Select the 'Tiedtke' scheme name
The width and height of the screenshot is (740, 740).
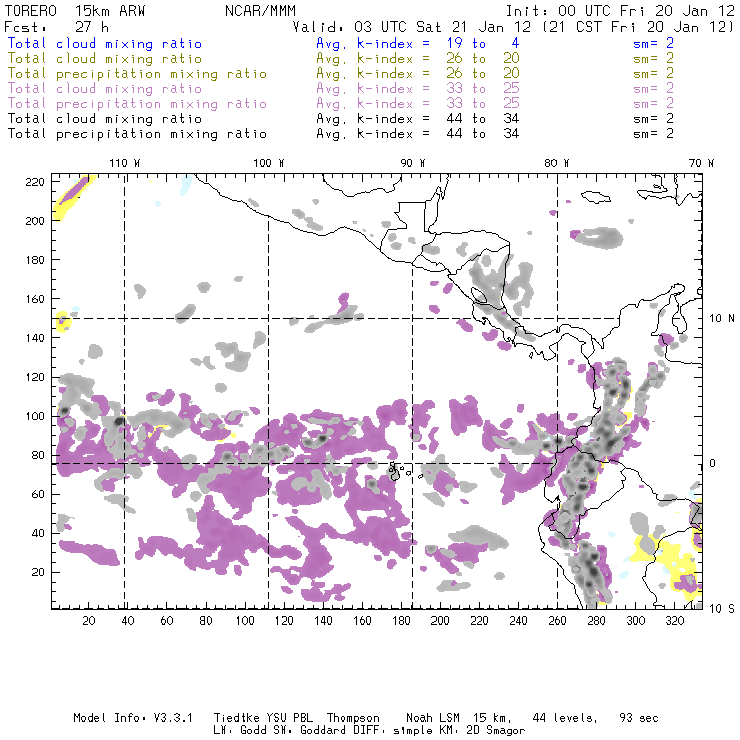point(236,718)
